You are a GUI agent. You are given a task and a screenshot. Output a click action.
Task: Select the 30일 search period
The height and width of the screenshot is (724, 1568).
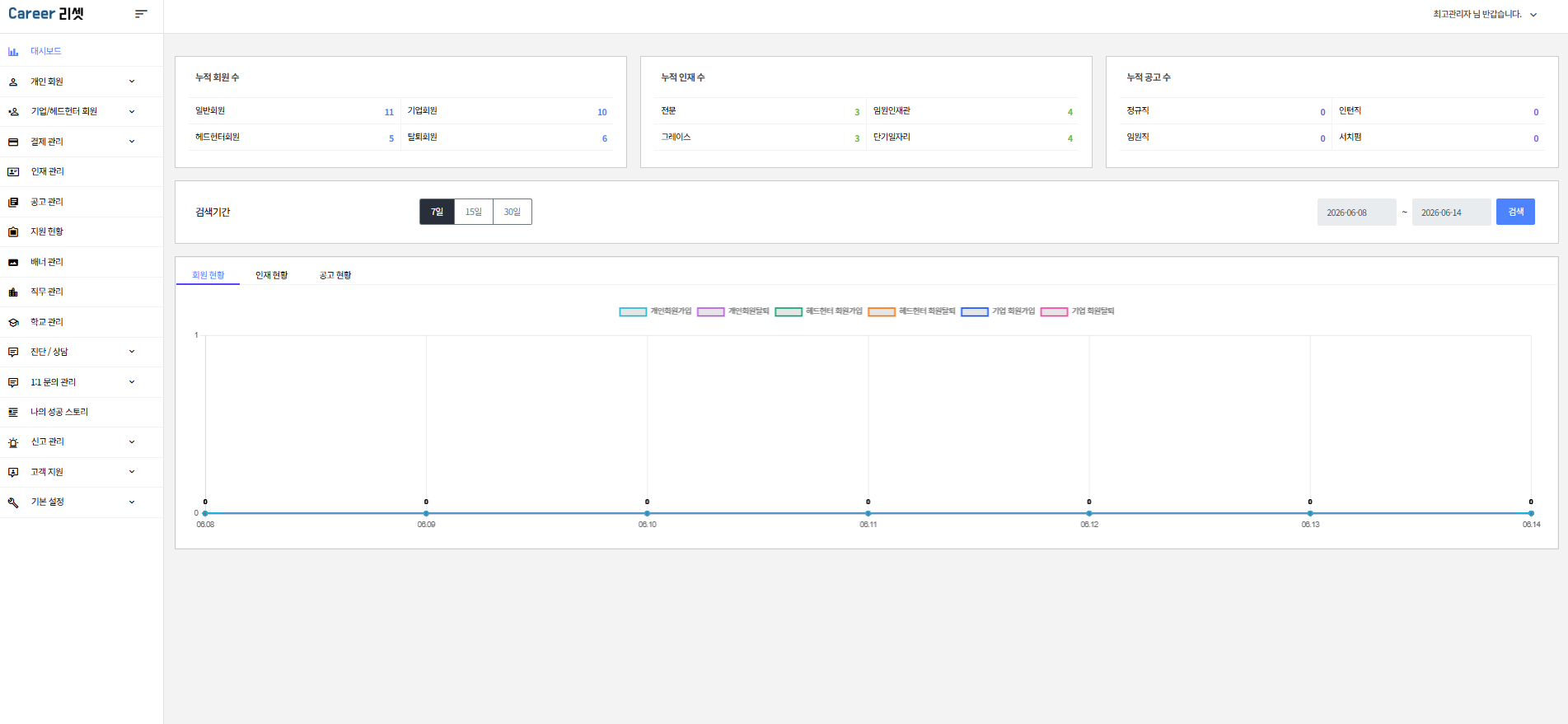(x=513, y=212)
